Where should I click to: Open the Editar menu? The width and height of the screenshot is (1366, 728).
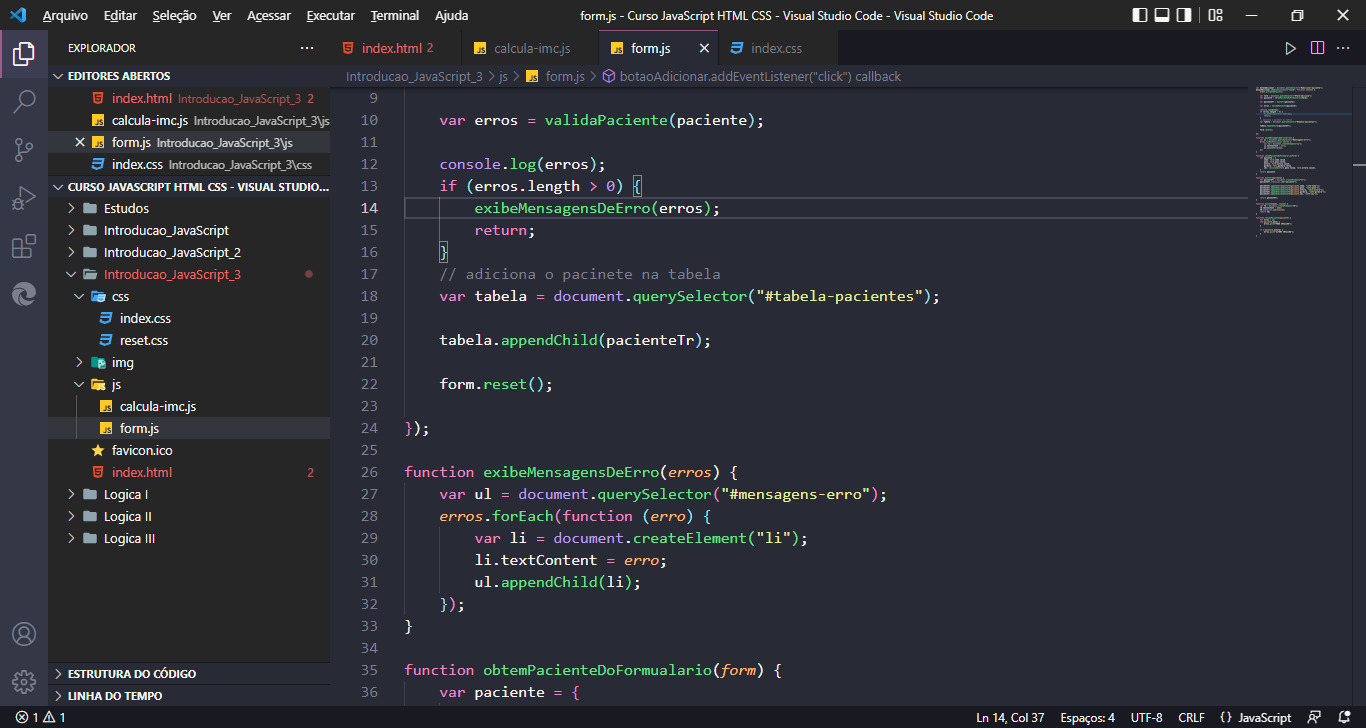pyautogui.click(x=120, y=16)
